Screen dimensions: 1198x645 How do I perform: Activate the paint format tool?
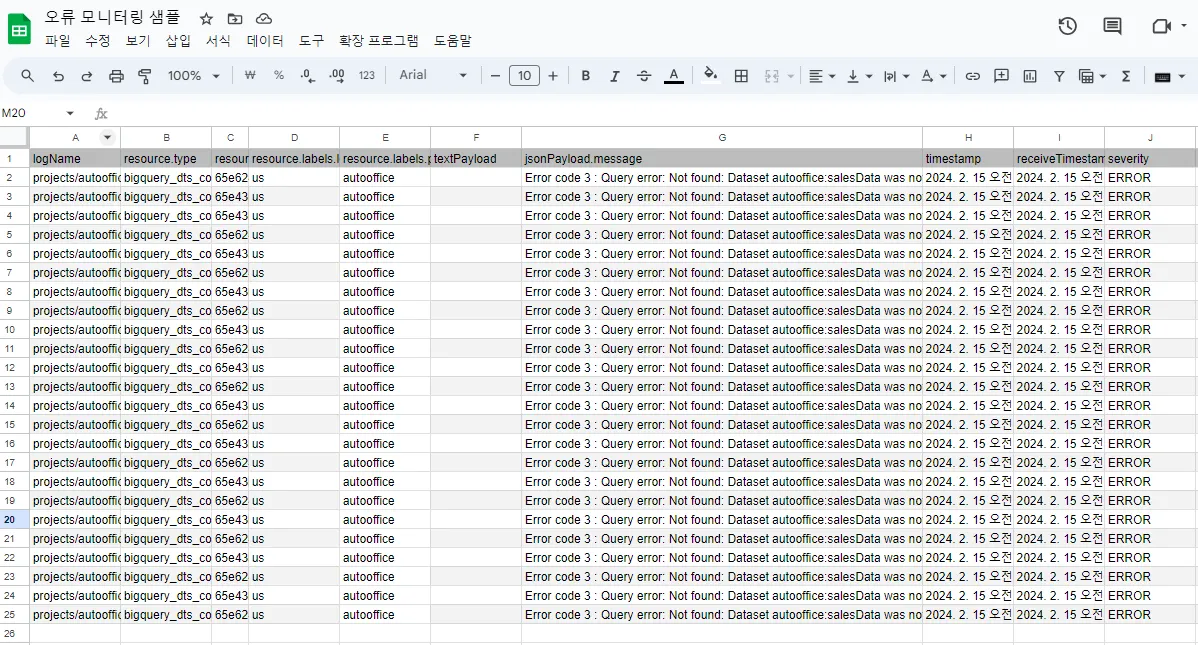tap(144, 76)
